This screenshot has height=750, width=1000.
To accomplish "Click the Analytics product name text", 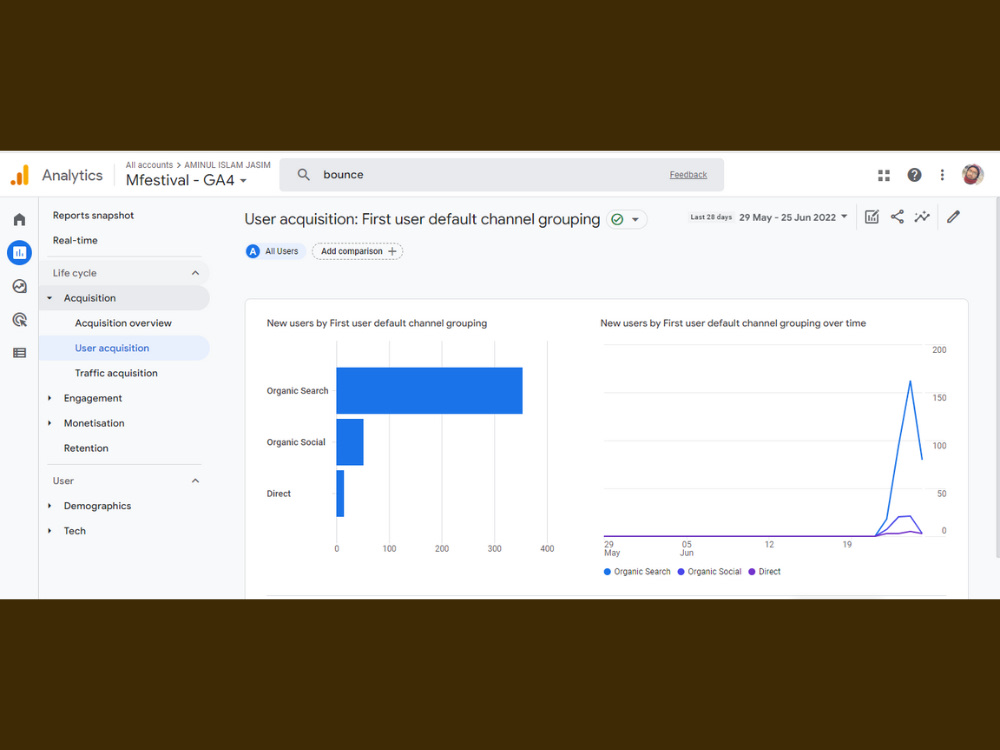I will [x=72, y=175].
